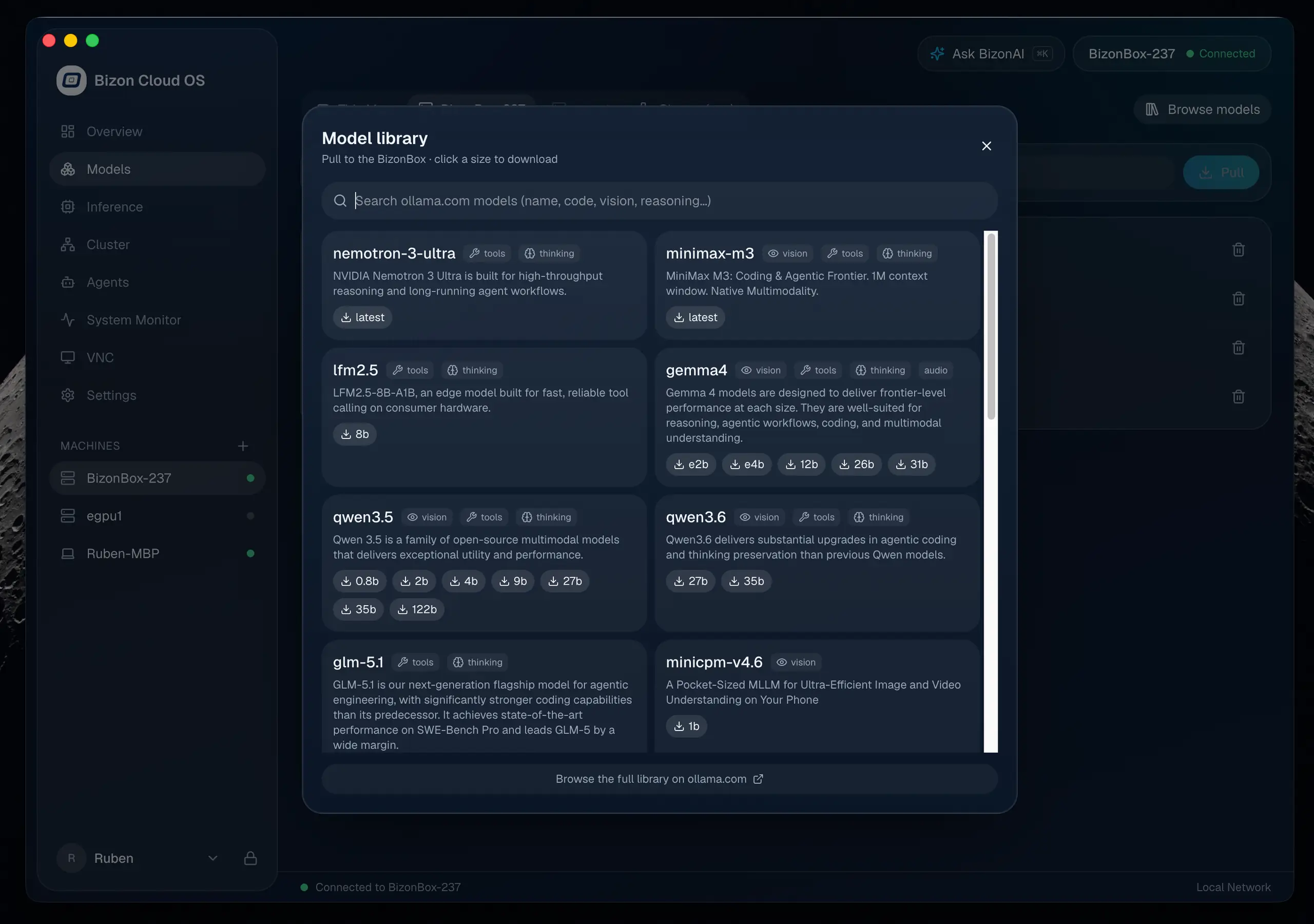The width and height of the screenshot is (1314, 924).
Task: Close the Model library dialog
Action: click(x=986, y=146)
